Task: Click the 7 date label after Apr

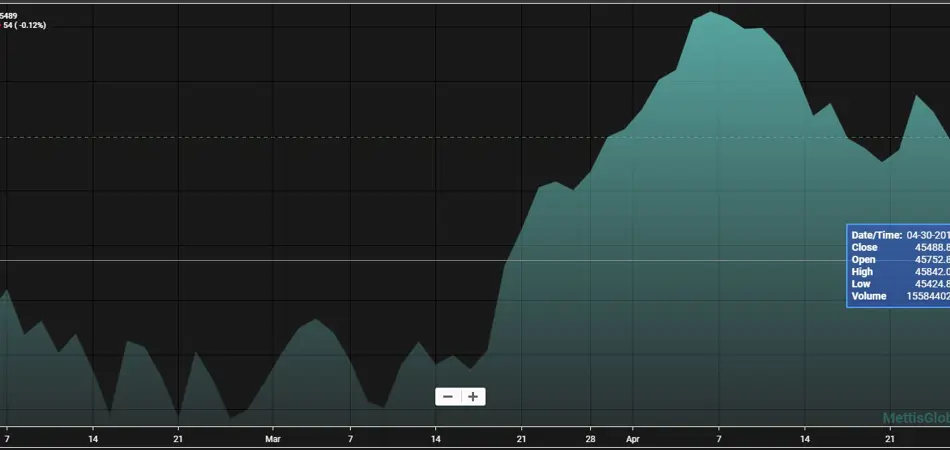Action: point(719,438)
